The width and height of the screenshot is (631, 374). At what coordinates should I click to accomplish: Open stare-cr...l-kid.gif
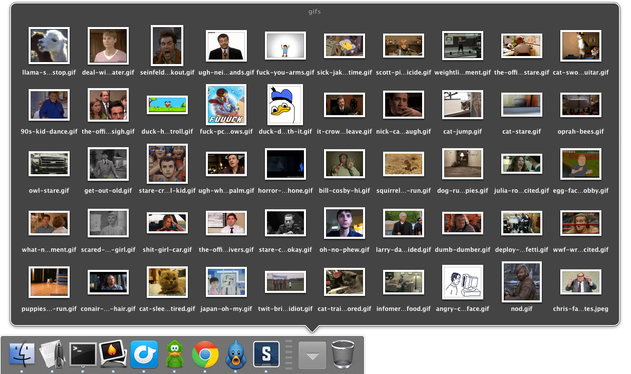pyautogui.click(x=167, y=163)
